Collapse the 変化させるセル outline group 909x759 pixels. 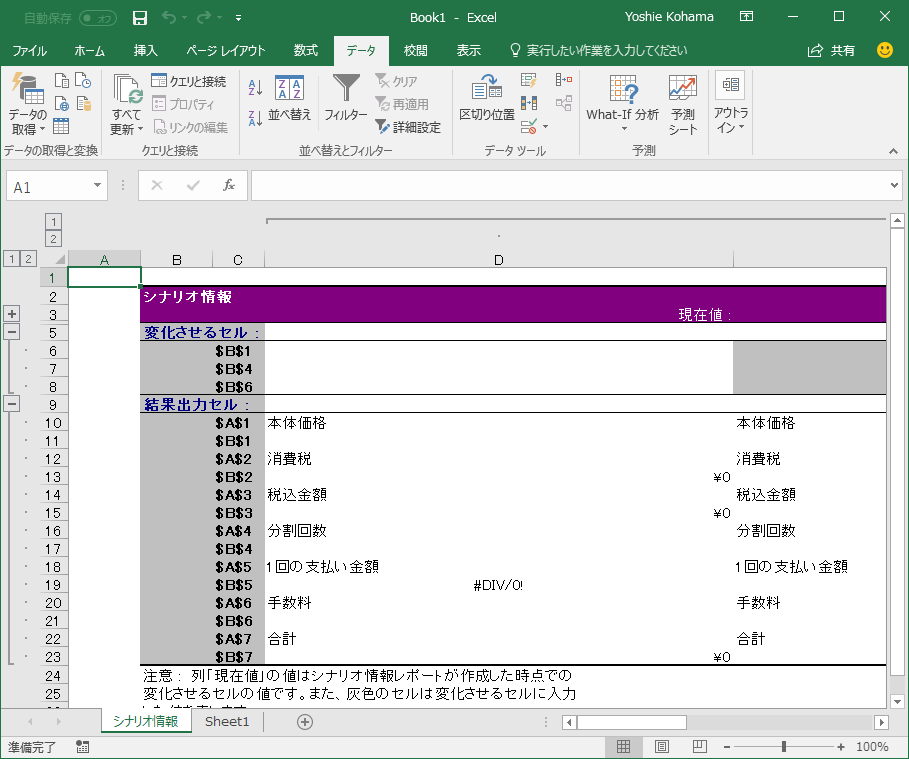click(x=13, y=332)
